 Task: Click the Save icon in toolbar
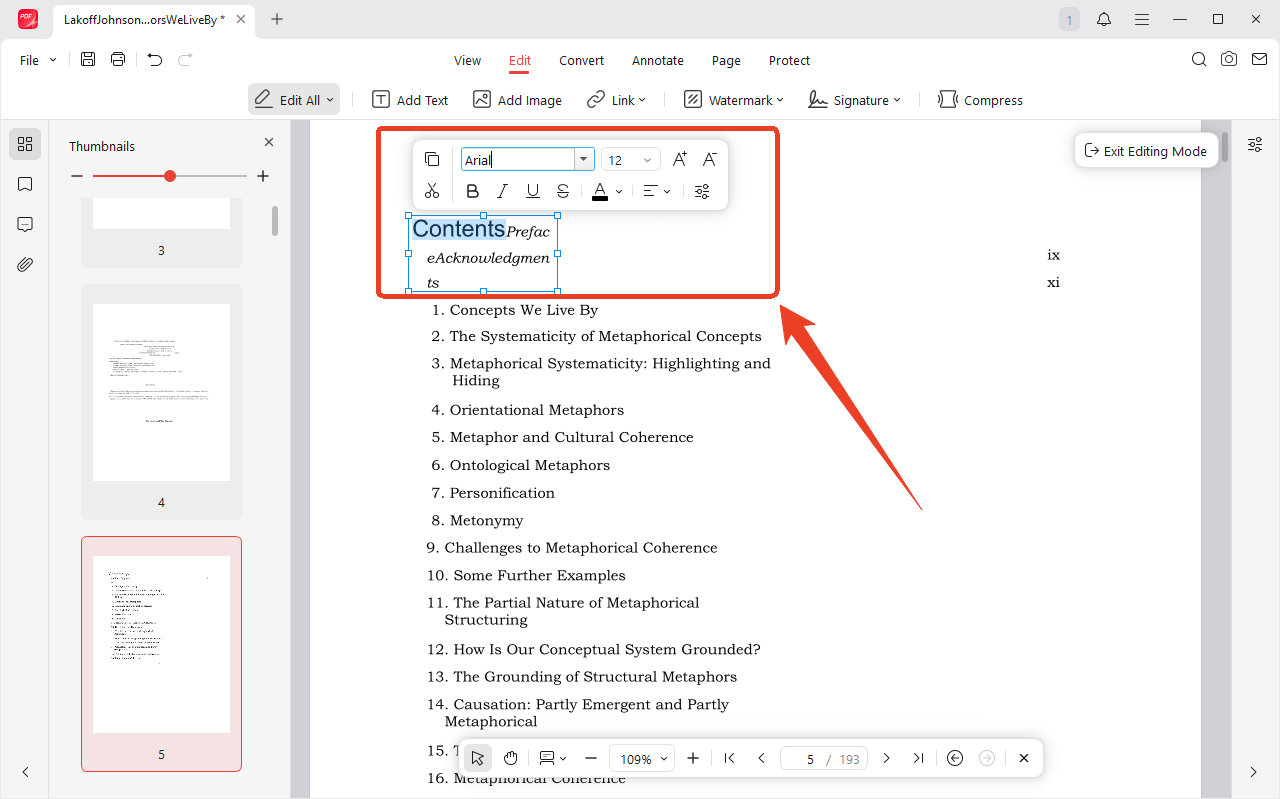[x=88, y=60]
